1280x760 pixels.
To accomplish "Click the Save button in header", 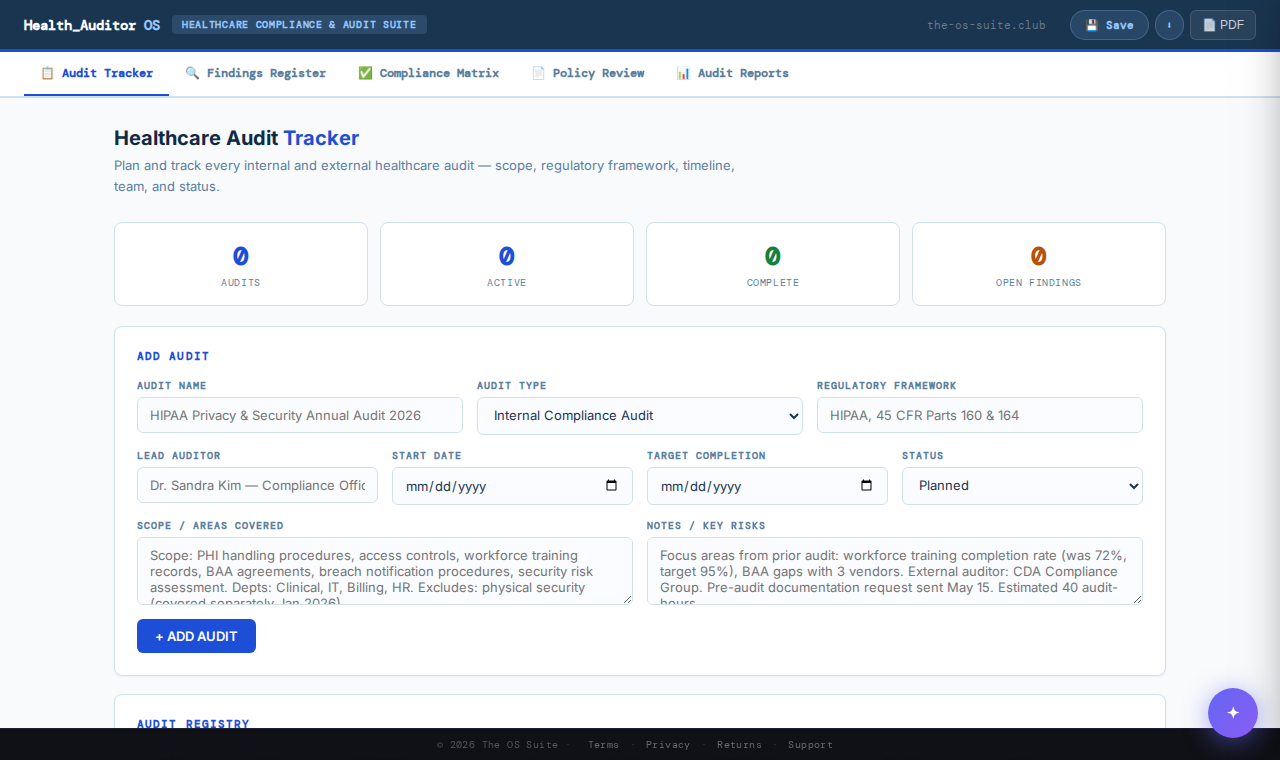I will point(1109,25).
